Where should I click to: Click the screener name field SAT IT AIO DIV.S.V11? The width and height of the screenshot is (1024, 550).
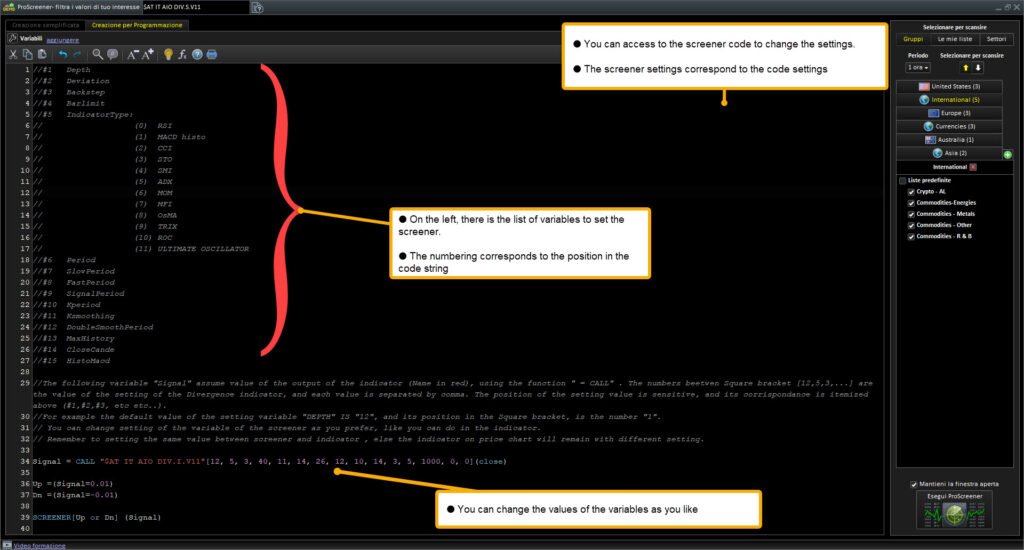(193, 7)
